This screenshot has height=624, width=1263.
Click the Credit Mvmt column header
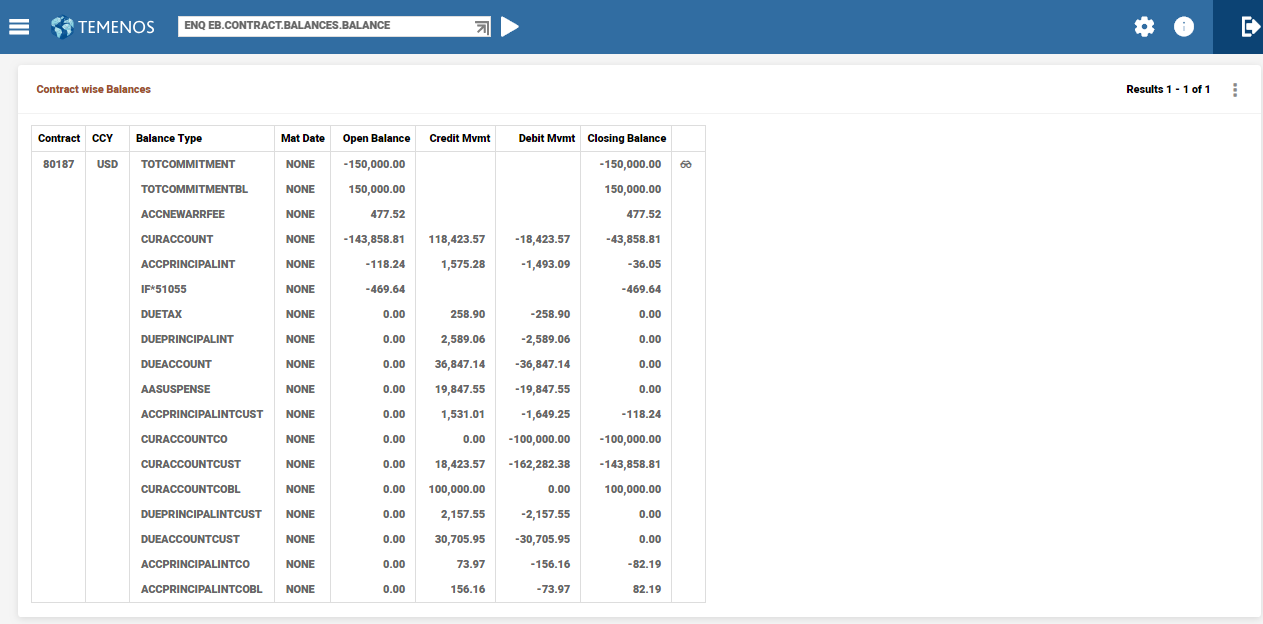pyautogui.click(x=459, y=138)
